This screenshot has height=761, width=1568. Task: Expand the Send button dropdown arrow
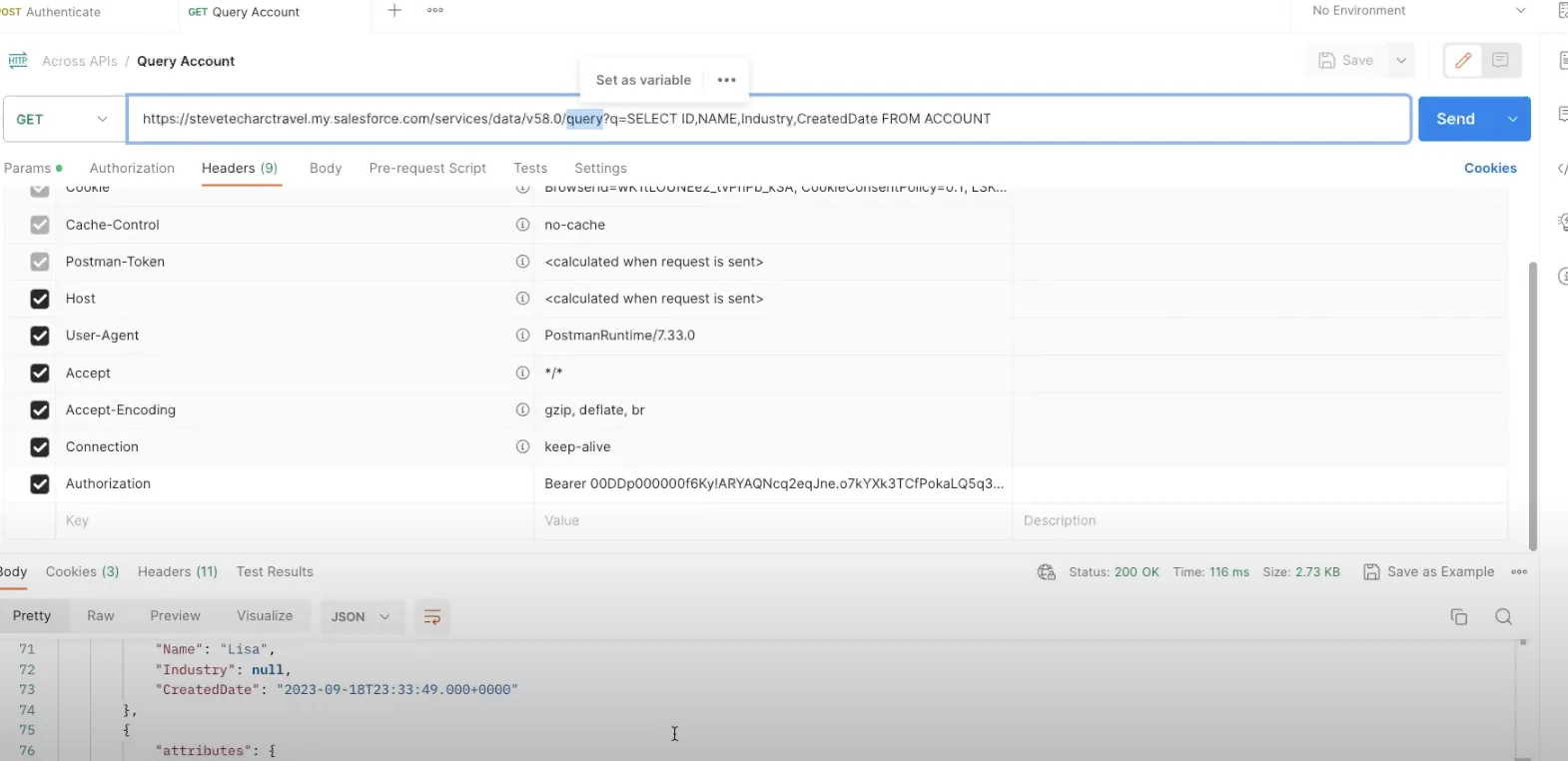pos(1513,119)
